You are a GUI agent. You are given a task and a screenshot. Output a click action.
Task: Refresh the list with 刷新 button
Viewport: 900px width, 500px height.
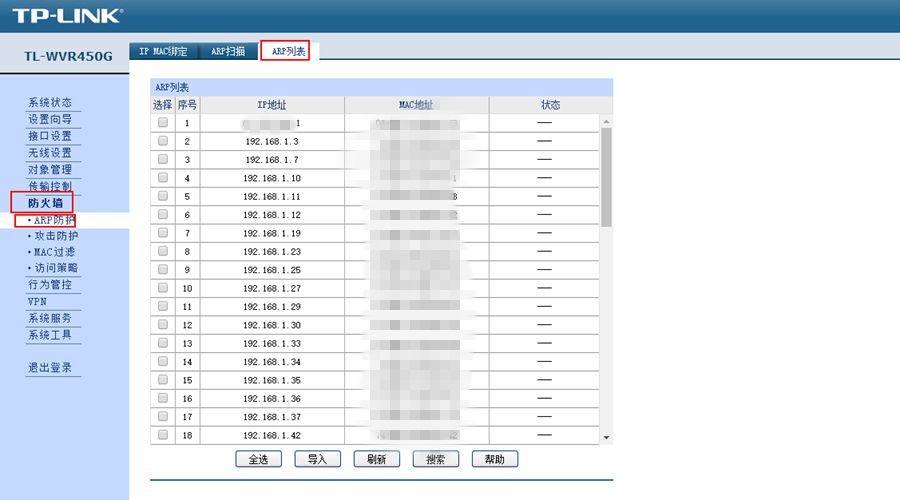[376, 459]
